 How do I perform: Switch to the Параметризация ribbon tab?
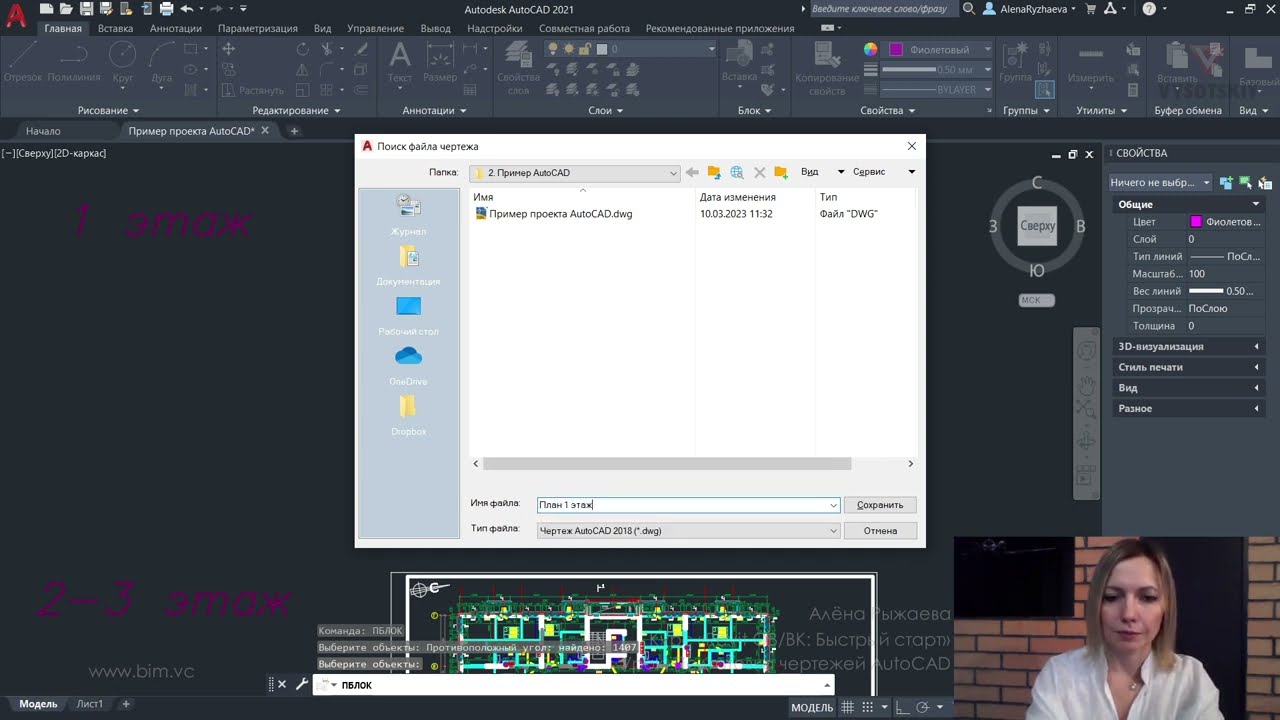[258, 28]
